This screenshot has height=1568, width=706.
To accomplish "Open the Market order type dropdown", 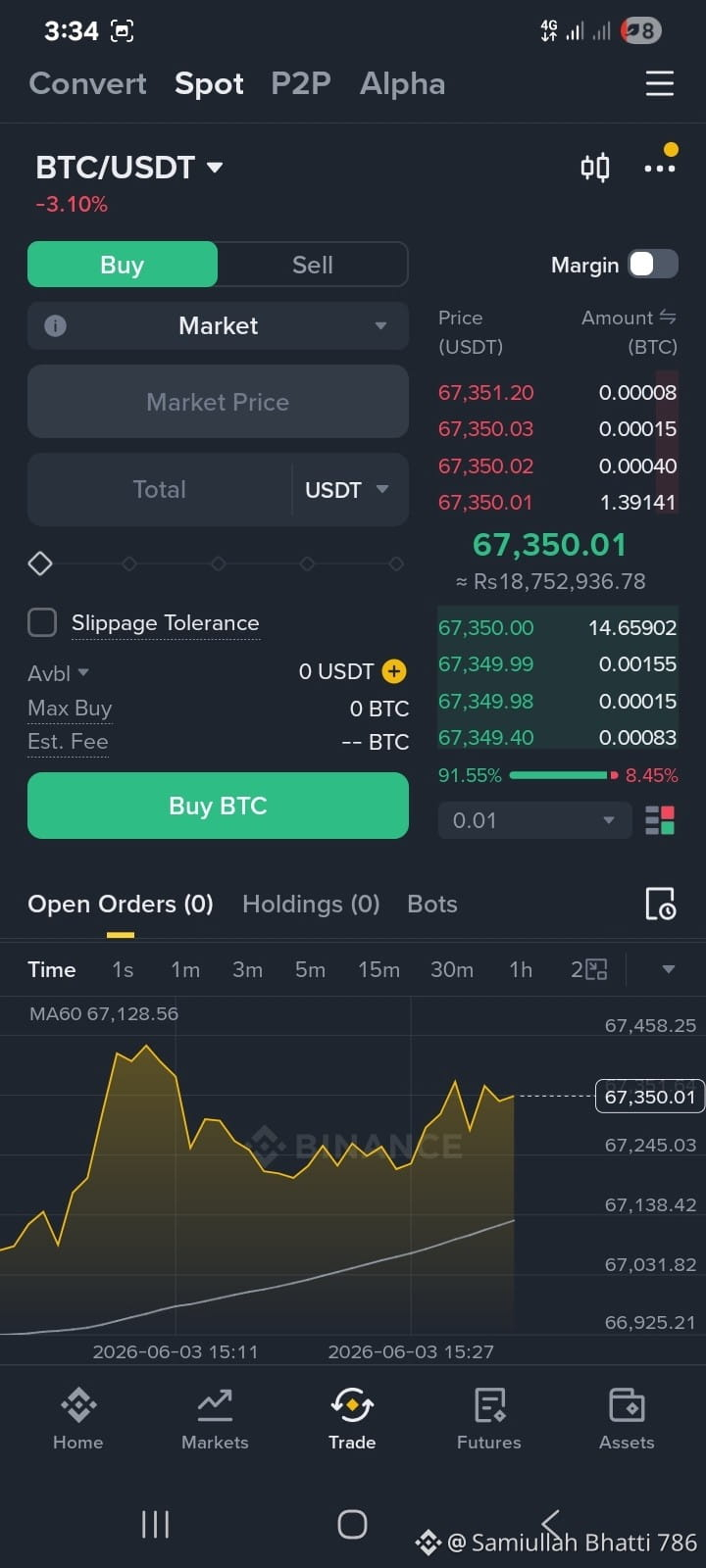I will pyautogui.click(x=218, y=325).
